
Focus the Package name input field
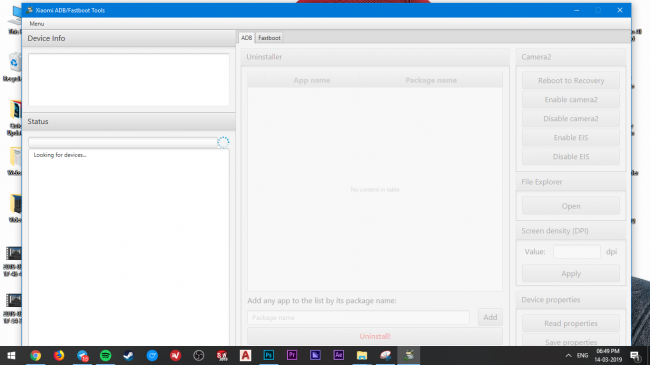click(x=359, y=318)
